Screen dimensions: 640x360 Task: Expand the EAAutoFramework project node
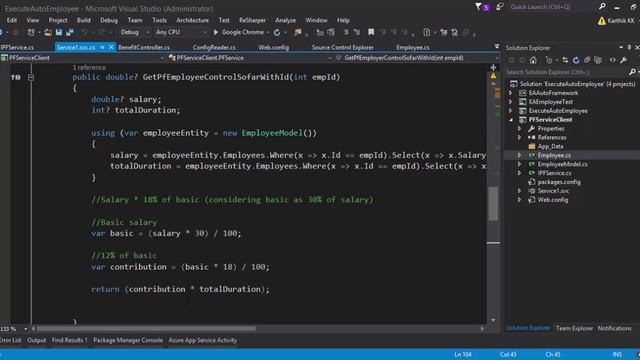pos(511,93)
